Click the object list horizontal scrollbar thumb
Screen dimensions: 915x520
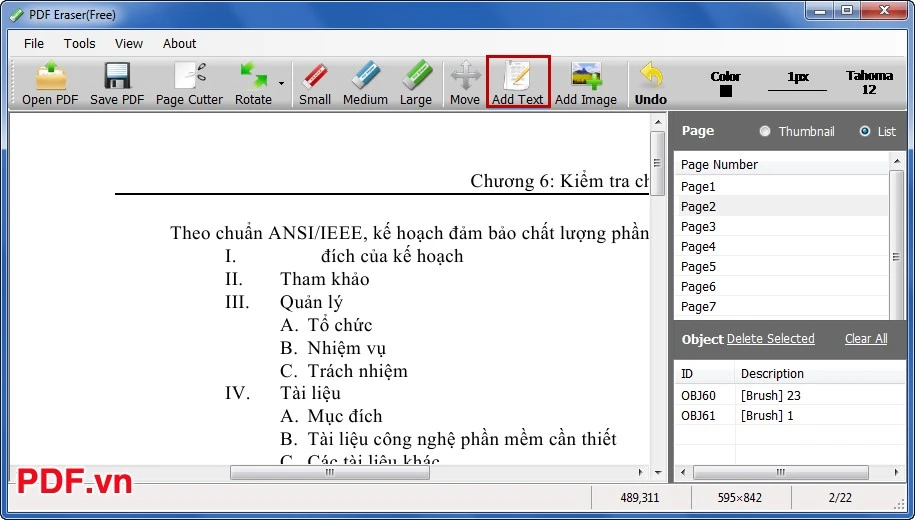point(781,472)
